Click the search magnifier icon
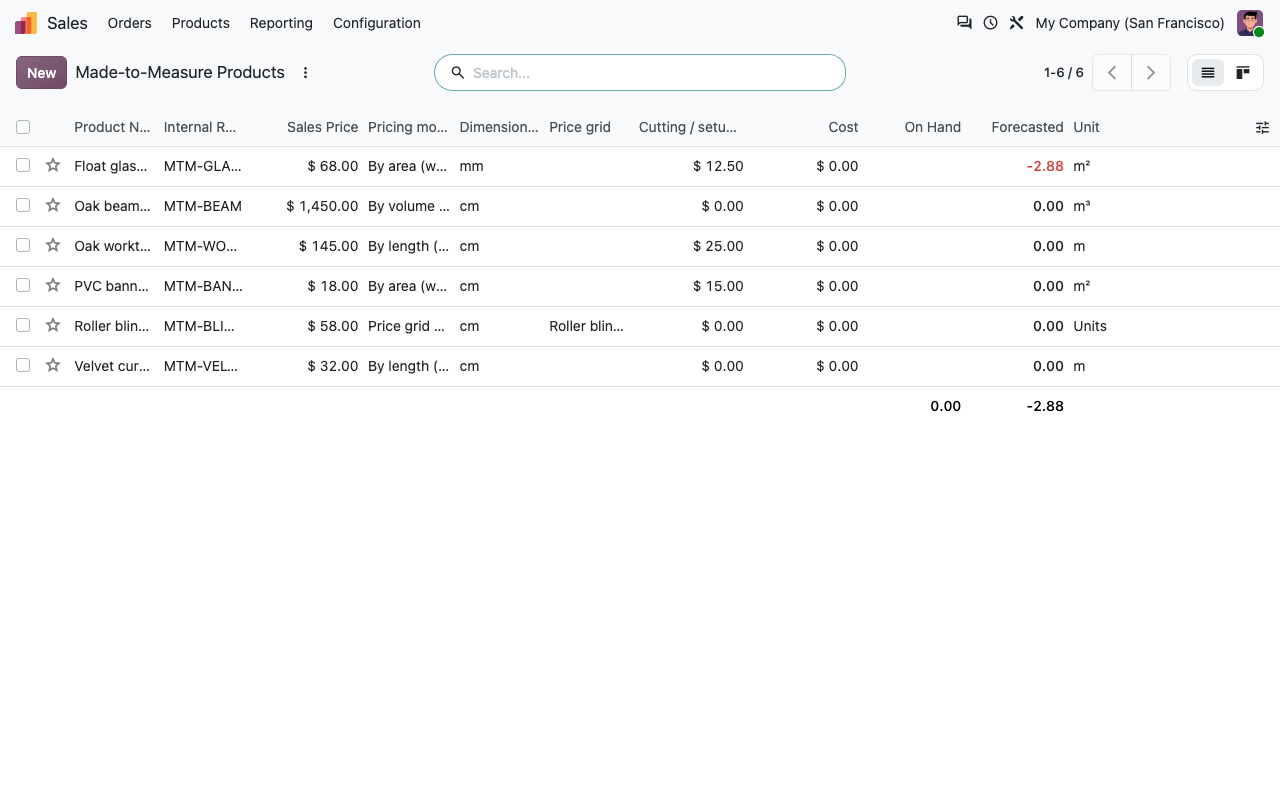 pyautogui.click(x=458, y=73)
